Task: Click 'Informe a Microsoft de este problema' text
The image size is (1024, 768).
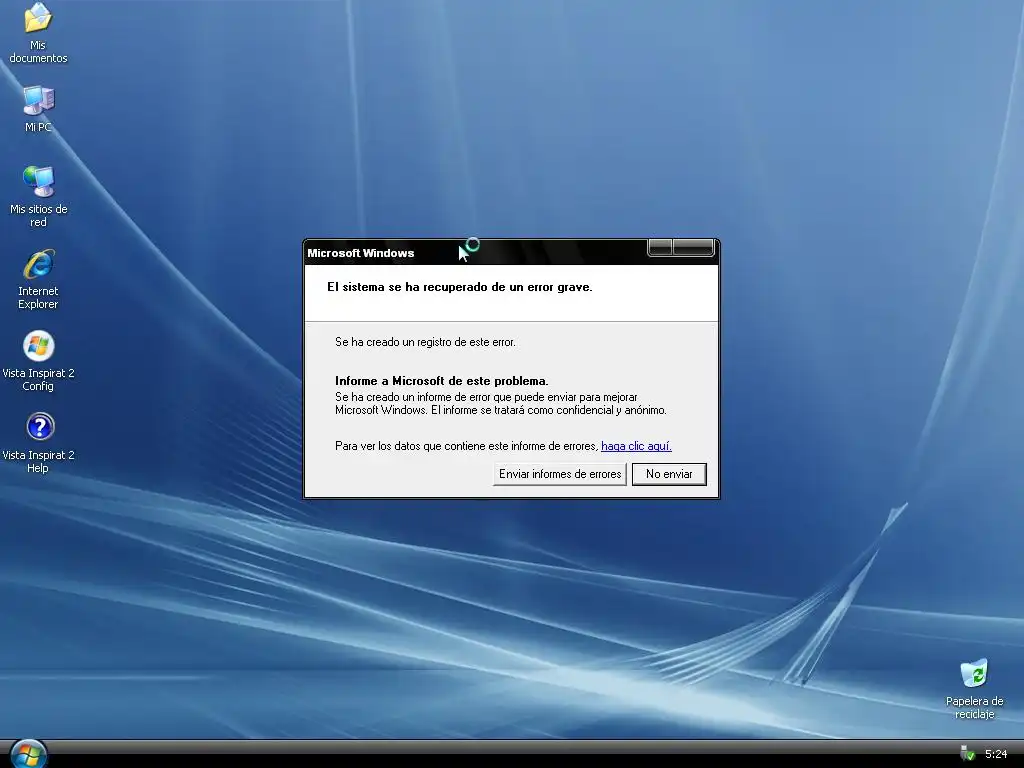Action: pyautogui.click(x=441, y=381)
